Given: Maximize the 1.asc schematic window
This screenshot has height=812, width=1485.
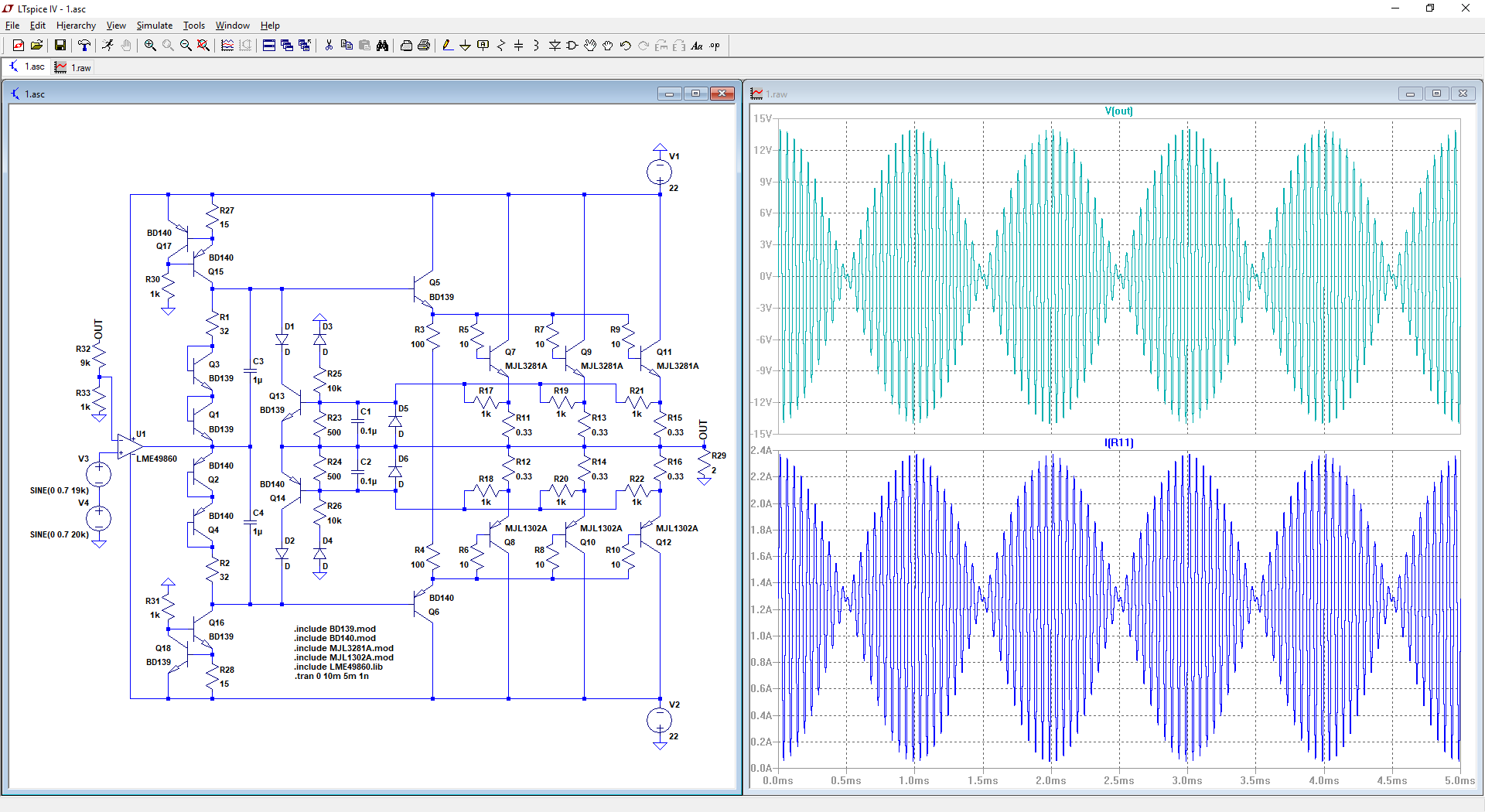Looking at the screenshot, I should click(x=696, y=94).
